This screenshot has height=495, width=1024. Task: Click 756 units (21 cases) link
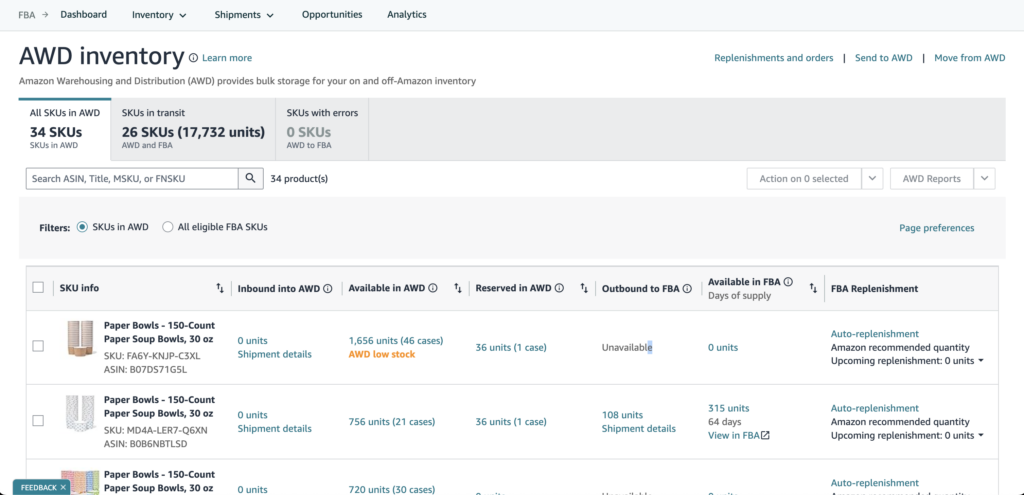coord(392,422)
